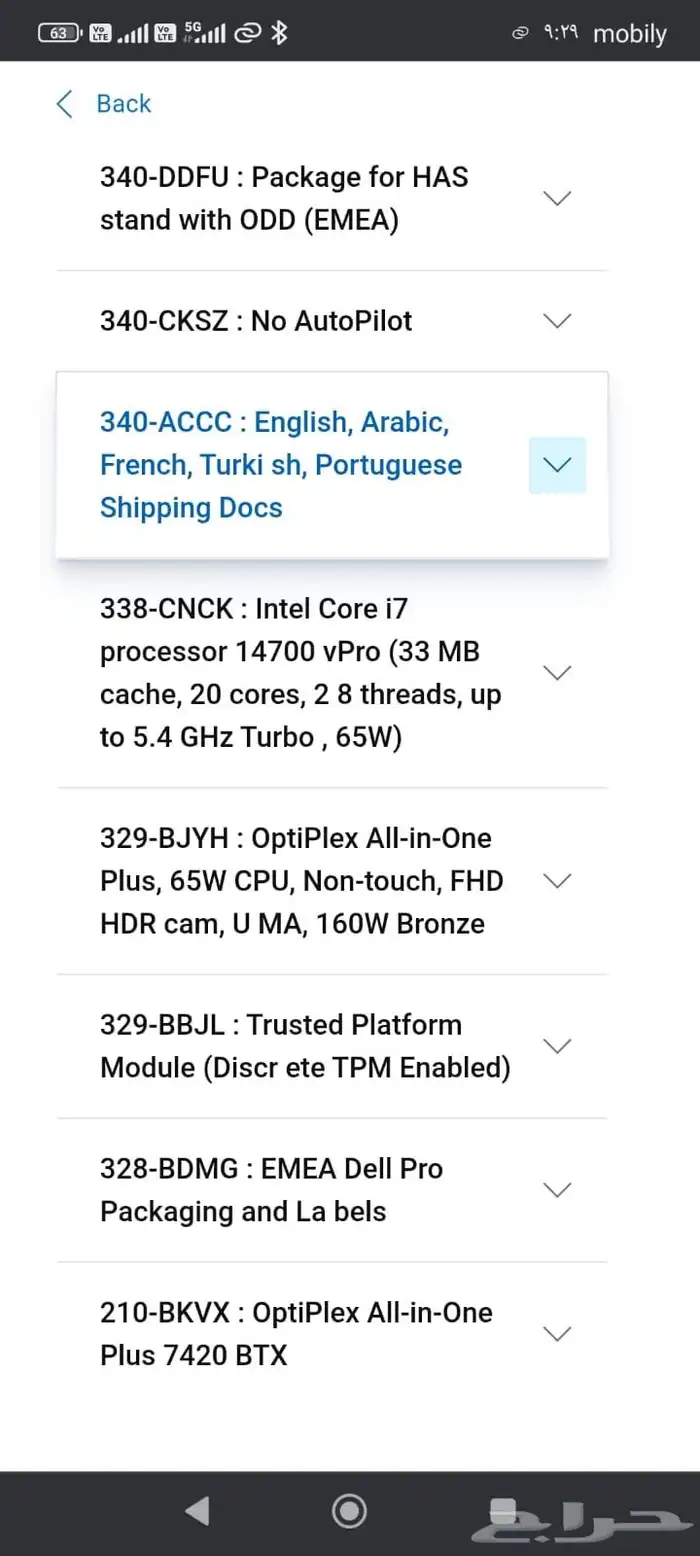The image size is (700, 1556).
Task: Select the 210-BKVX OptiPlex All-in-One entry
Action: [296, 1334]
